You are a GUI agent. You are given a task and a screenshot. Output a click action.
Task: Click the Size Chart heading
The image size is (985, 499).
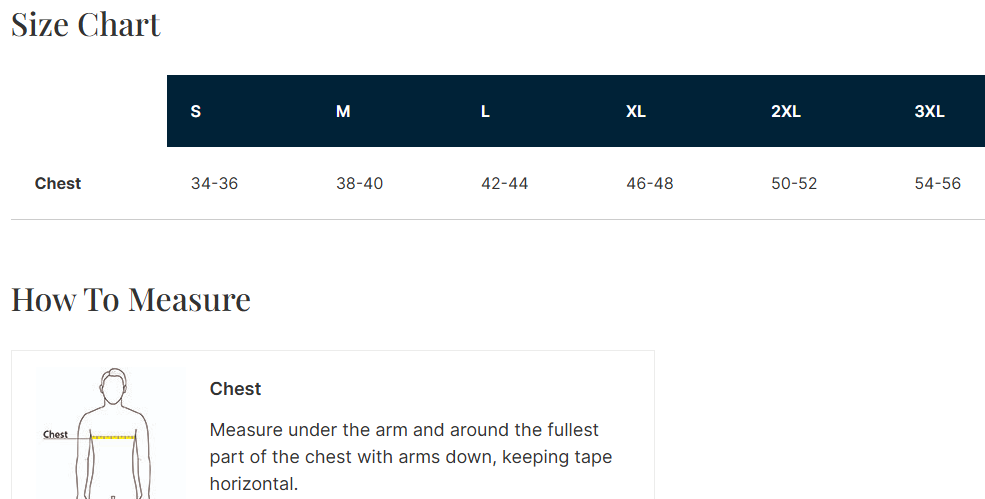pyautogui.click(x=86, y=25)
